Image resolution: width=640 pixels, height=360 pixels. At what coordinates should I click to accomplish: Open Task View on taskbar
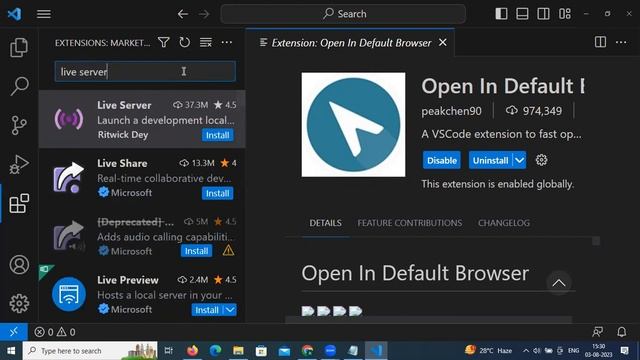tap(169, 351)
